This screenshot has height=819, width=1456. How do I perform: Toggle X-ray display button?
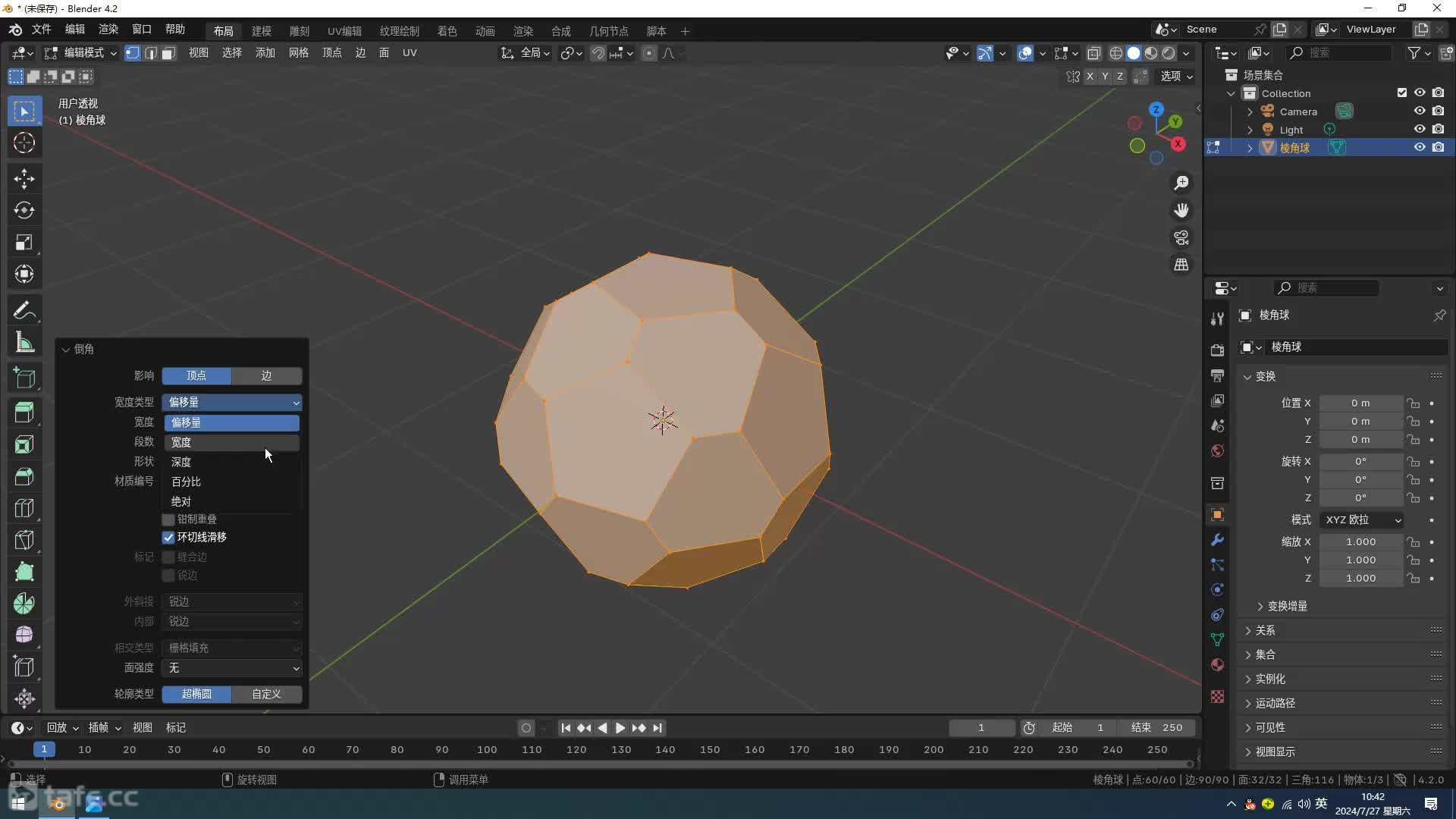pos(1094,53)
